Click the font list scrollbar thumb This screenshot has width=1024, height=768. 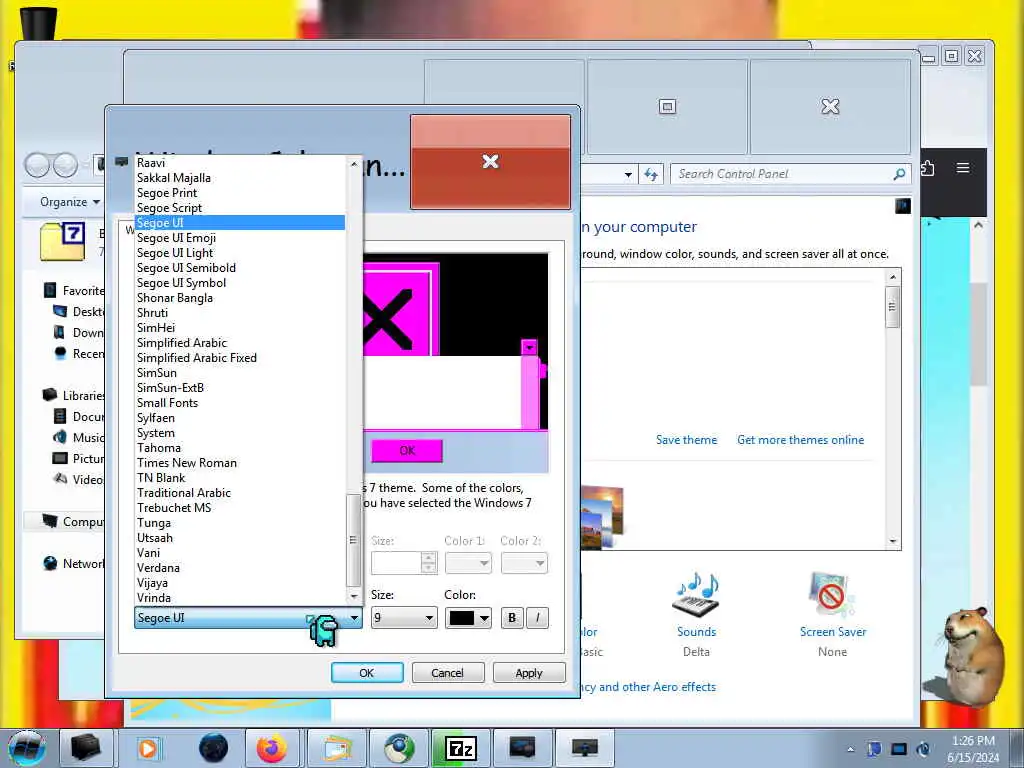(353, 540)
